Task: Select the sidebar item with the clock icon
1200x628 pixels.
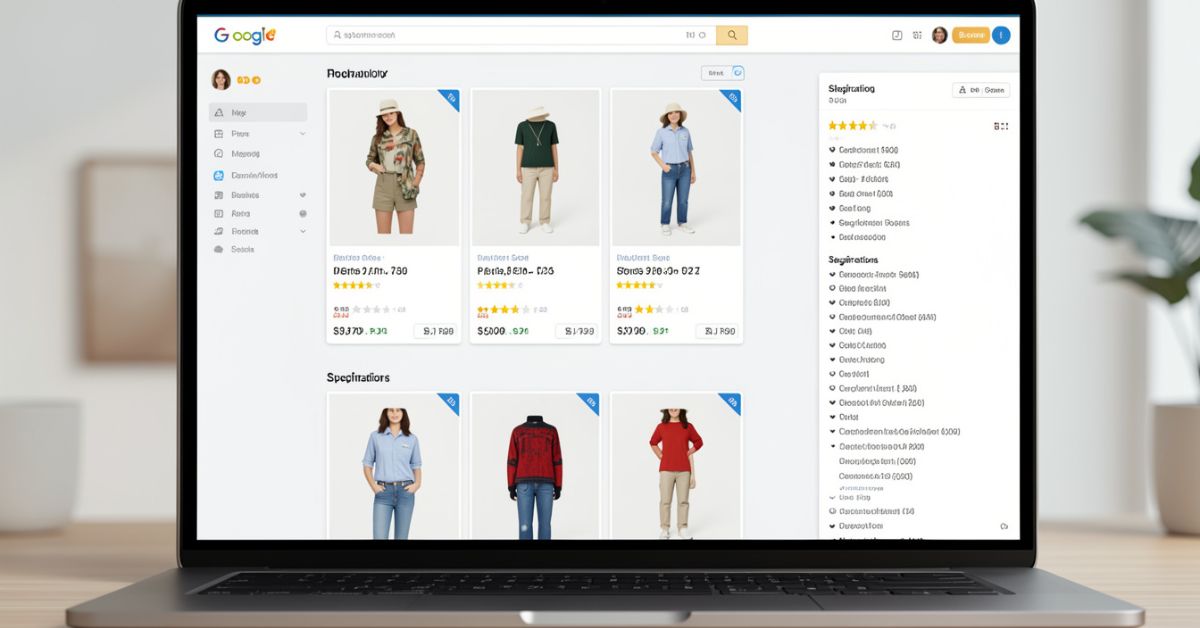Action: point(259,154)
